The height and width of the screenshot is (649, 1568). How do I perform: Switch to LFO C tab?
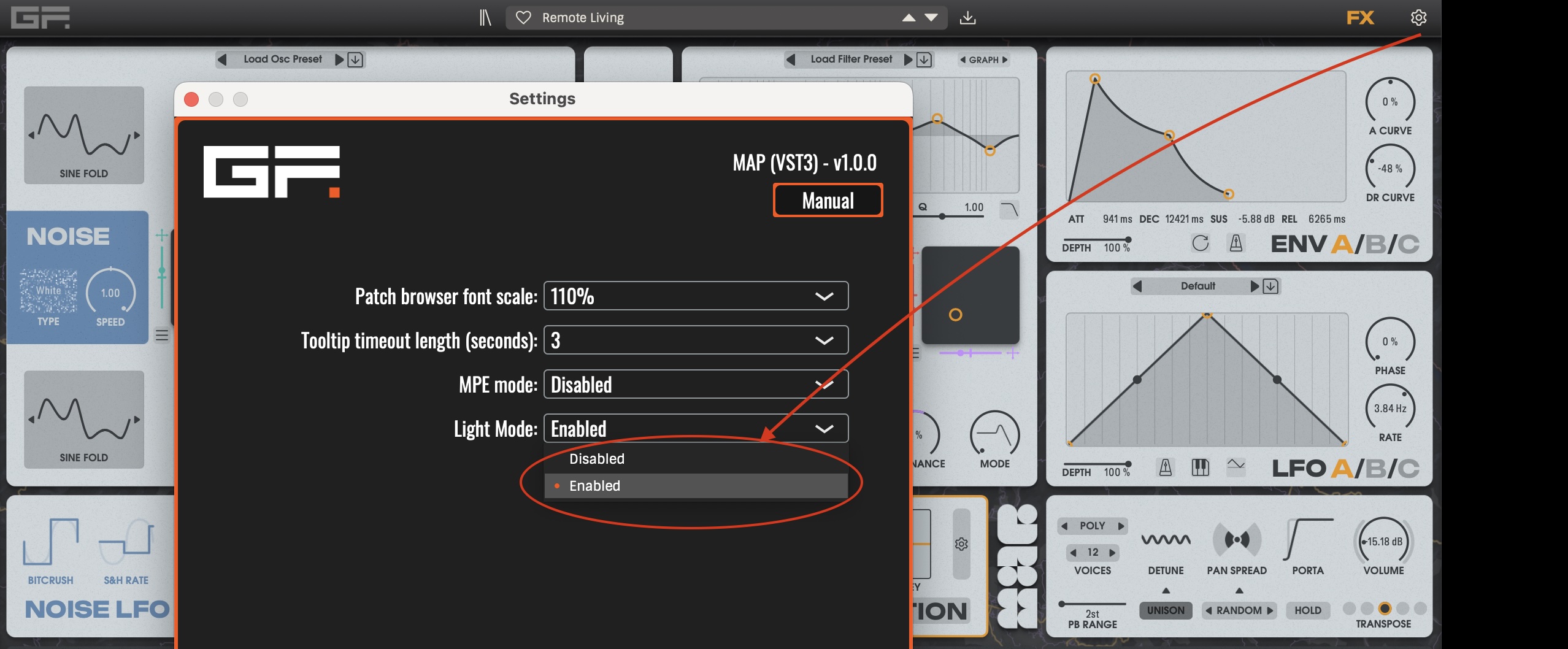(x=1409, y=469)
